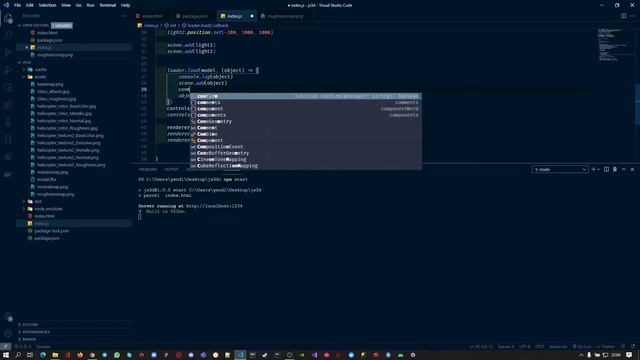Click the Spaces: 4 indentation setting
Screen dimensions: 640x360
point(506,347)
